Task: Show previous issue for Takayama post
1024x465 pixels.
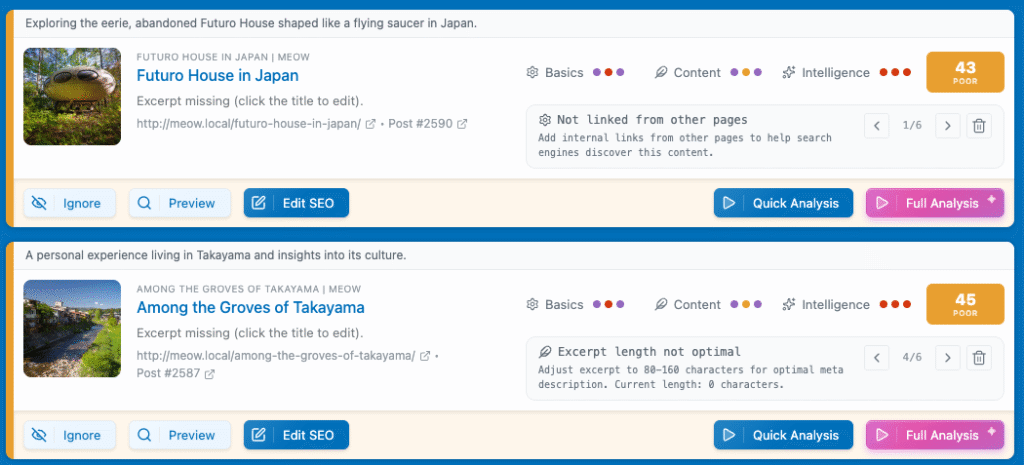Action: [x=877, y=358]
